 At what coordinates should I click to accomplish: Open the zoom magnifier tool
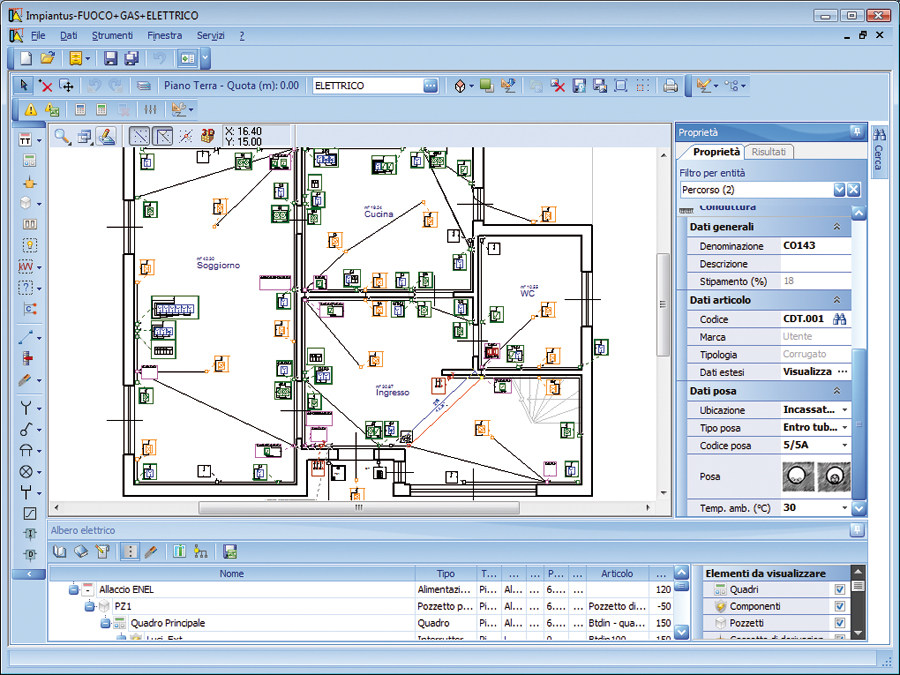click(62, 137)
